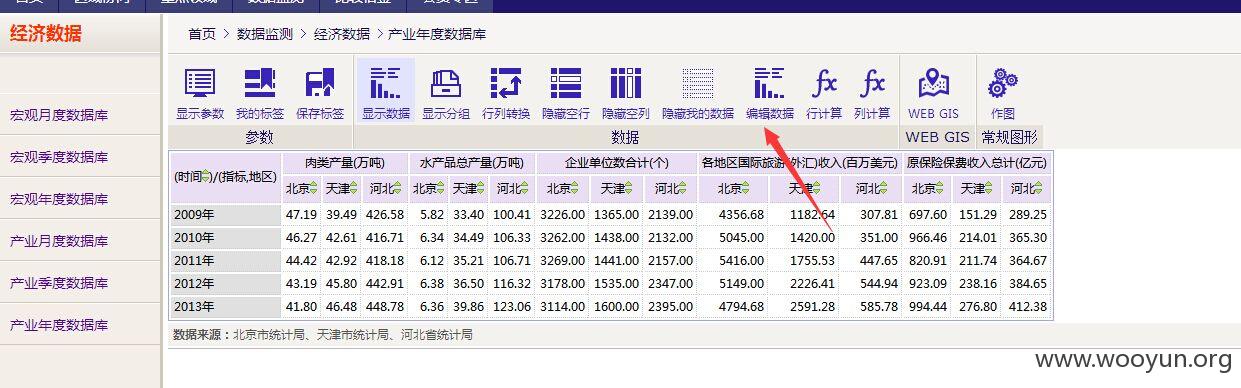Sort 天津 column under 企业单位数合计
The height and width of the screenshot is (388, 1241).
[628, 188]
